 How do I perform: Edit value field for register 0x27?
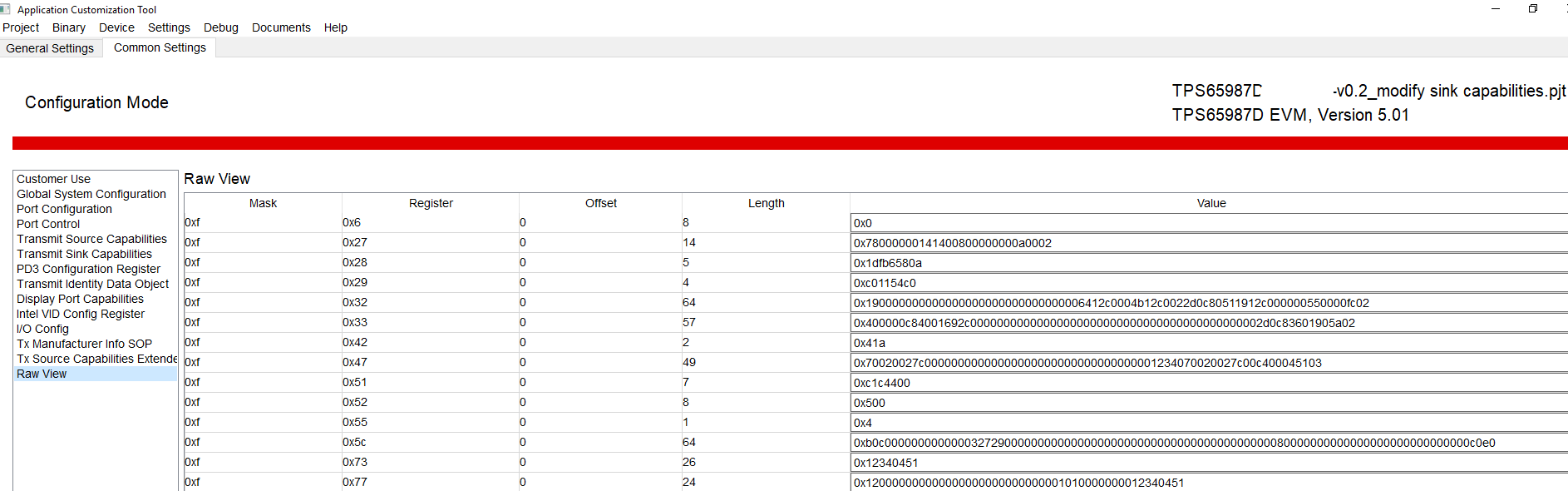click(x=1210, y=243)
